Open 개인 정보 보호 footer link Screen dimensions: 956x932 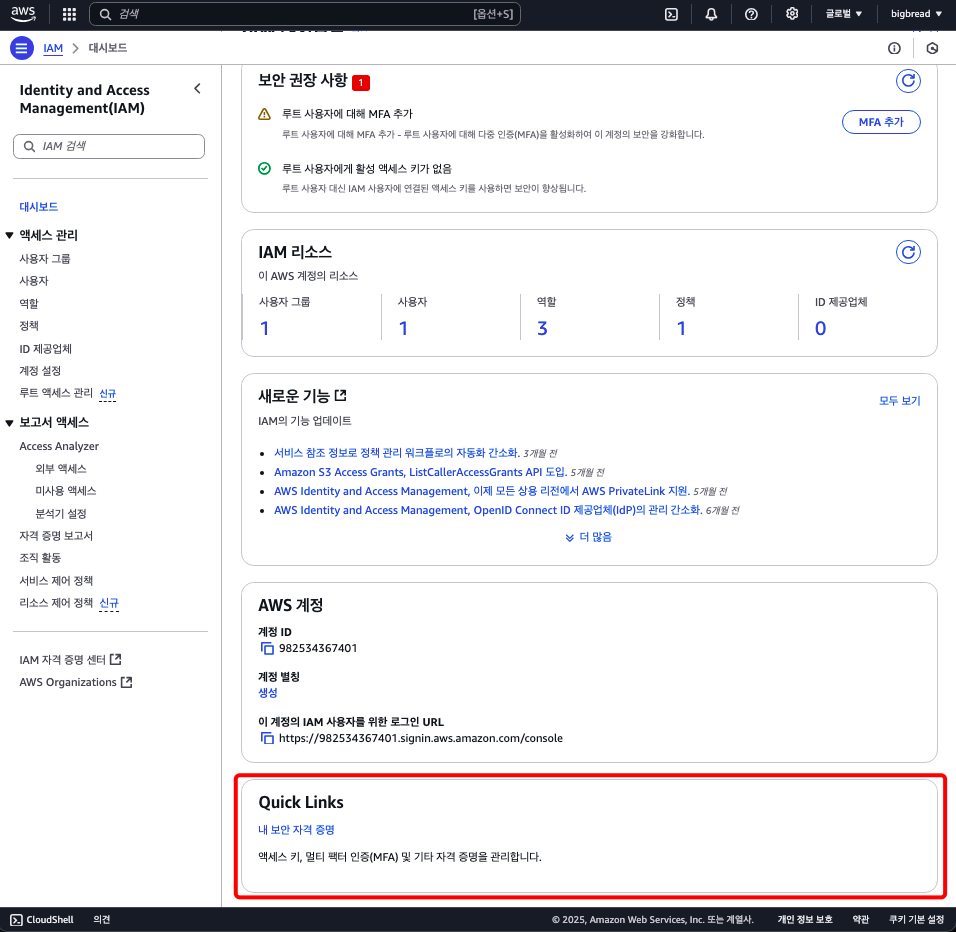tap(805, 919)
